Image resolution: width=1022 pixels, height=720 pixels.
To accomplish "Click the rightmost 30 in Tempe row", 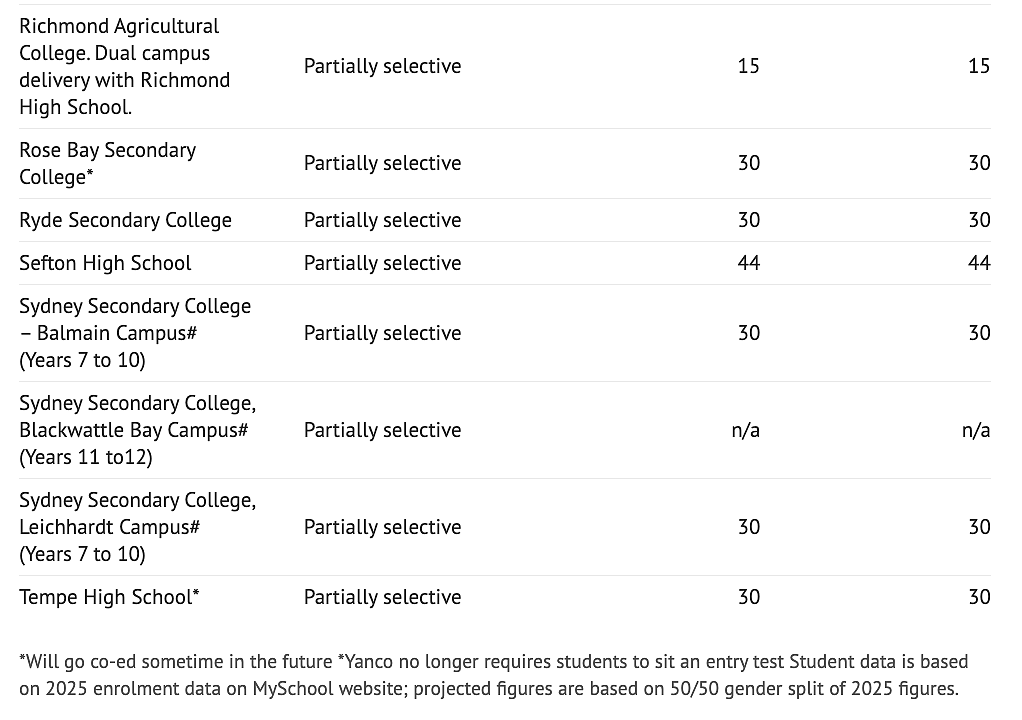I will coord(979,597).
